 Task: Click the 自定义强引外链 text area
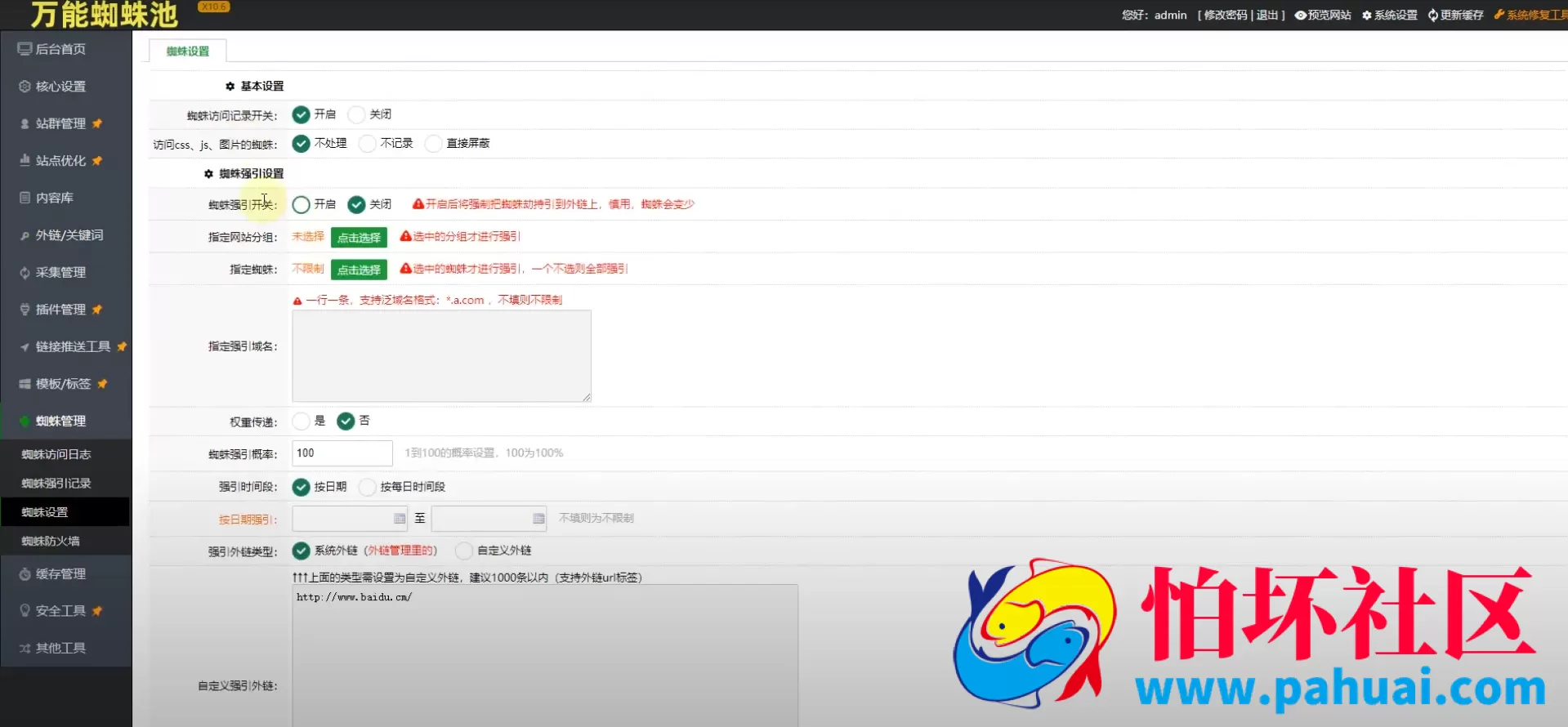point(545,656)
